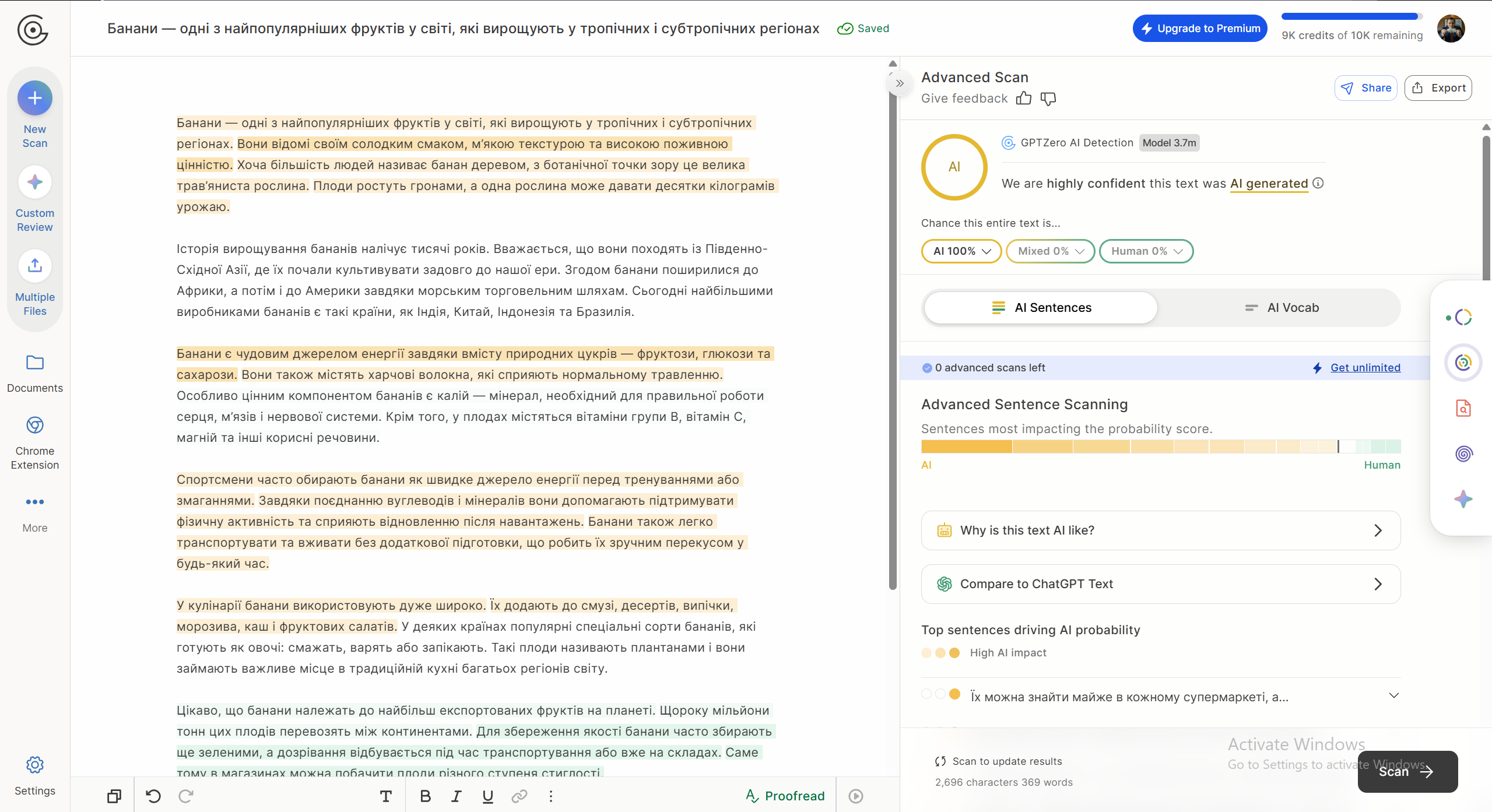Click the Saved status indicator

coord(863,29)
